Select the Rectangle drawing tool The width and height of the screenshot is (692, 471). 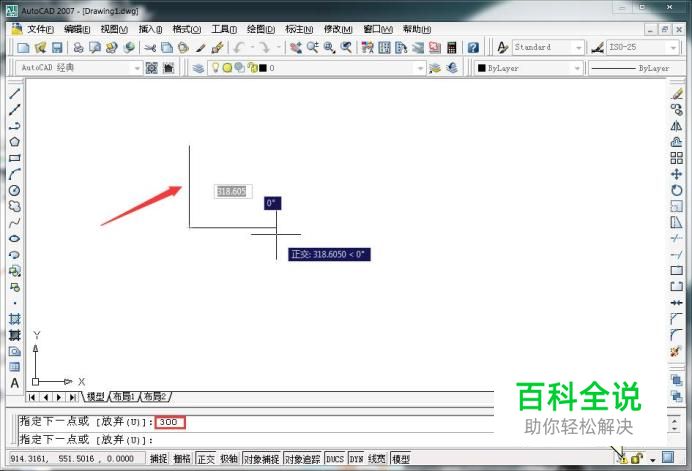click(15, 158)
